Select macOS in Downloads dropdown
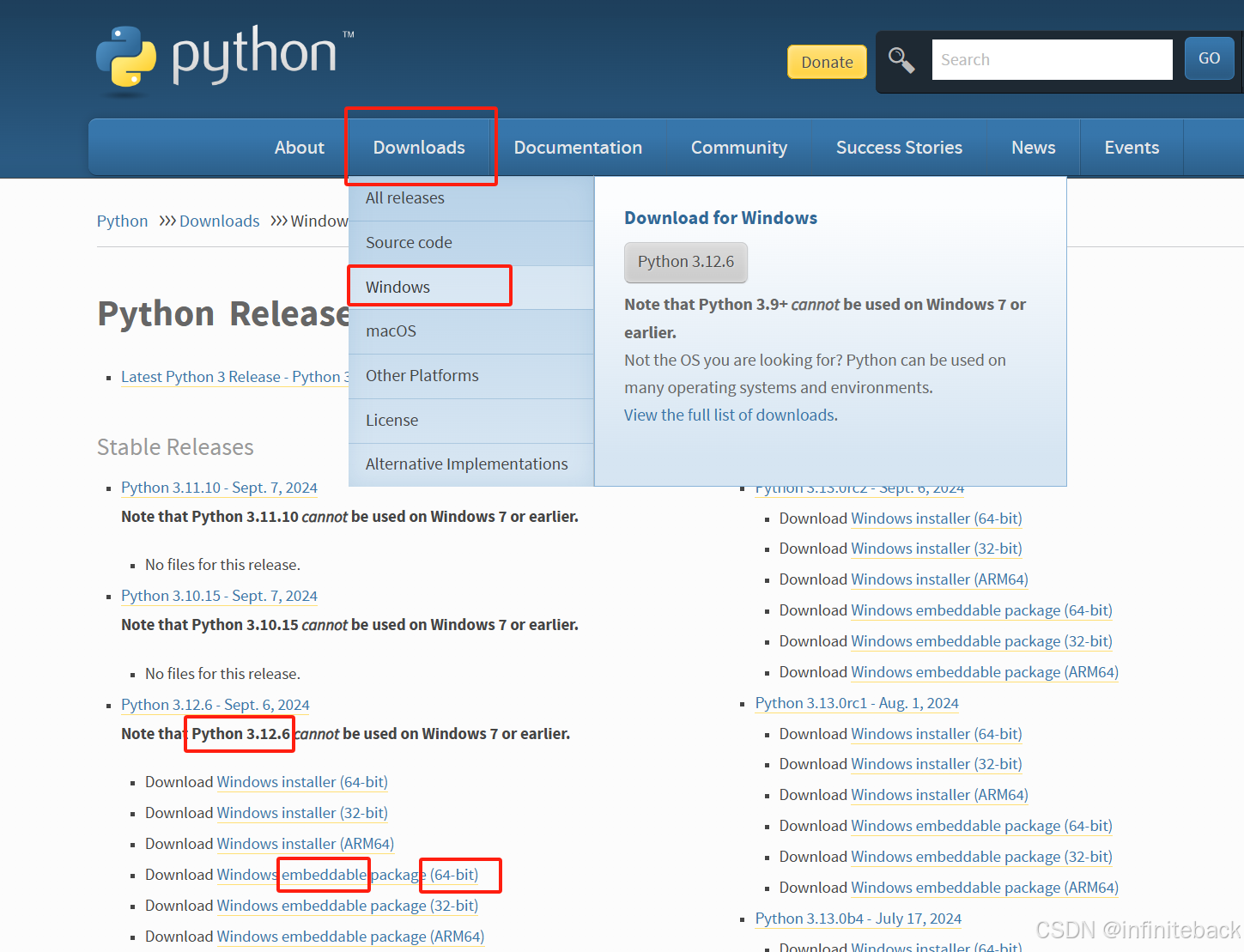The image size is (1244, 952). [471, 331]
